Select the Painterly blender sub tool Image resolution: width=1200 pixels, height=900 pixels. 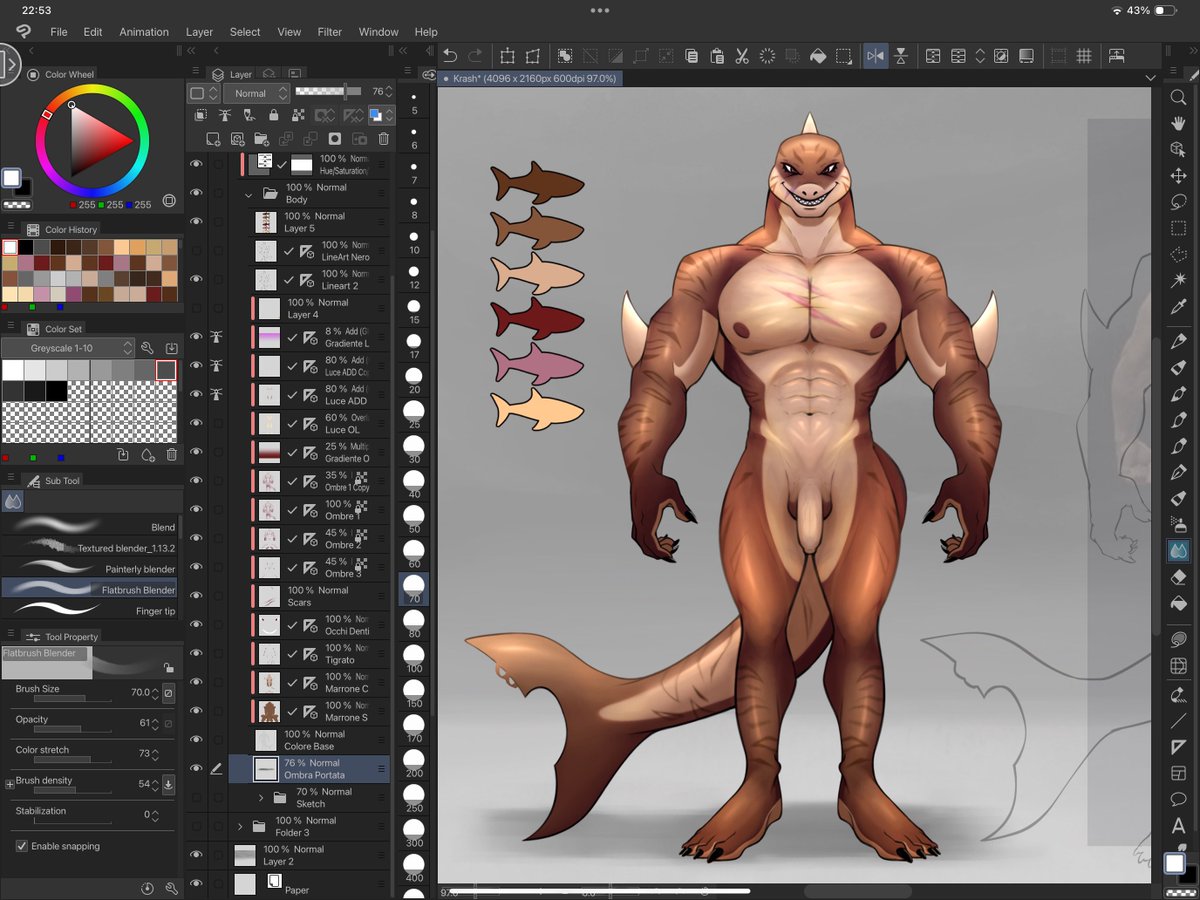[91, 567]
